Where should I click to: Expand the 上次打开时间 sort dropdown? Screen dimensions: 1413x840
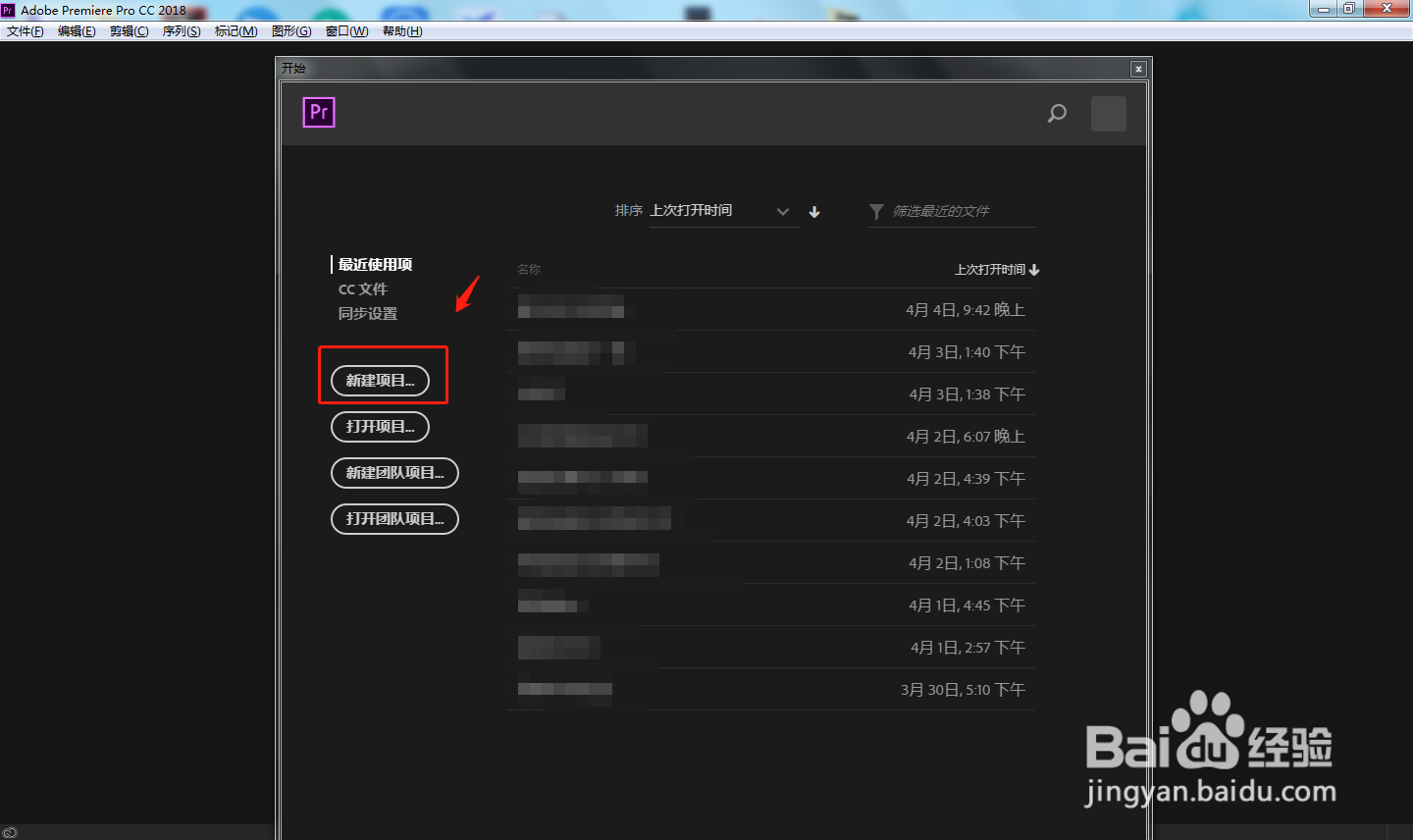click(724, 211)
